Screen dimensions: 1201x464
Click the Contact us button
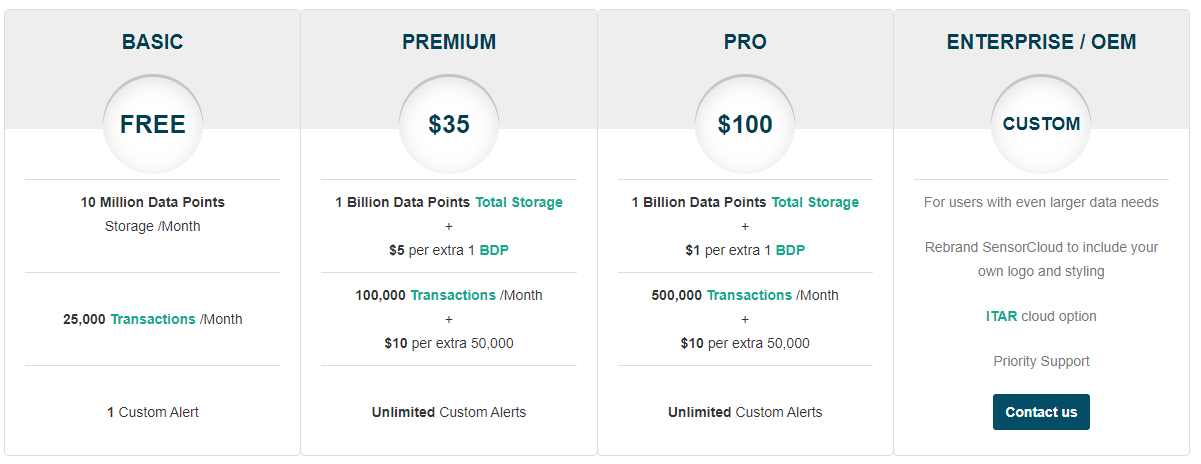[1041, 412]
